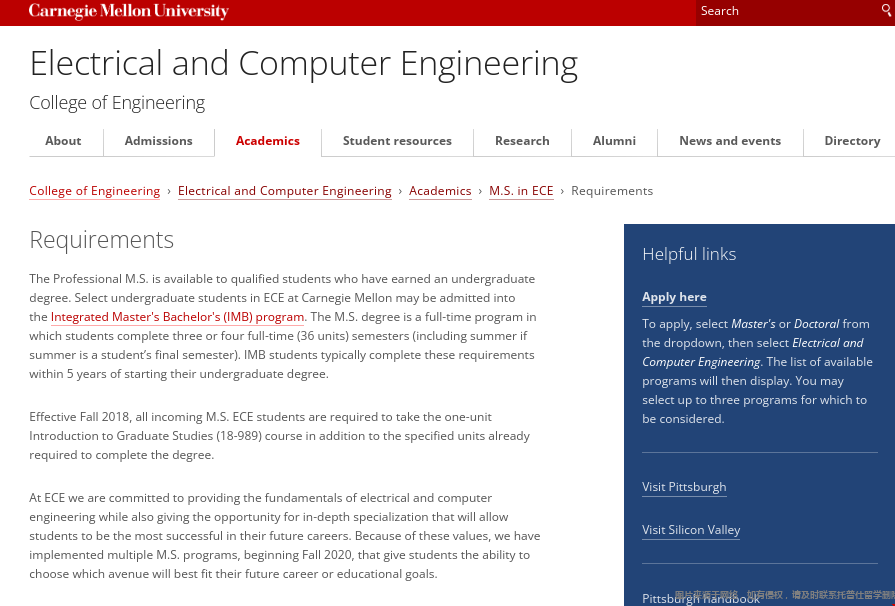
Task: Open the Visit Pittsburgh link
Action: point(684,487)
